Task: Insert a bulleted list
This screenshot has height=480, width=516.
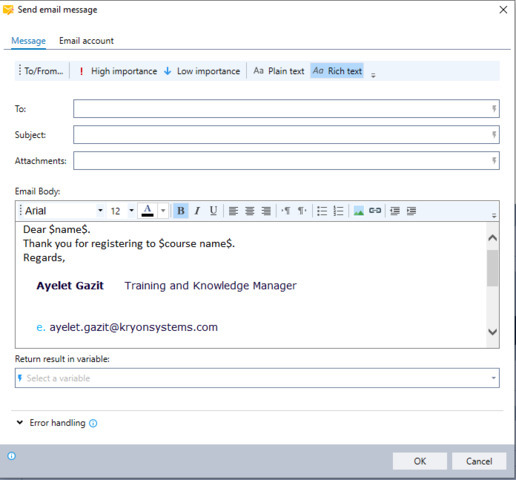Action: click(x=322, y=211)
